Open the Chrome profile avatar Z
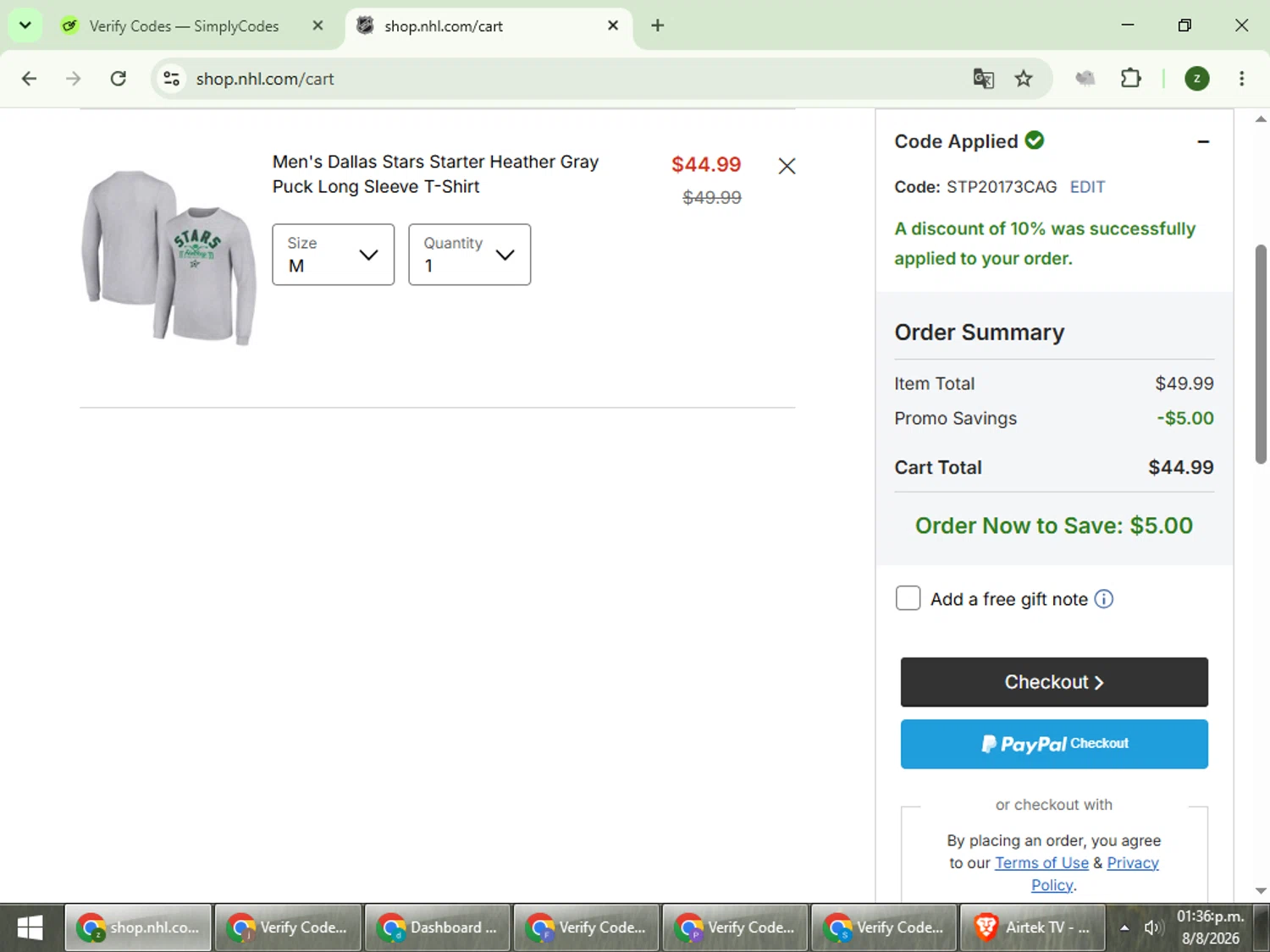 (x=1196, y=79)
